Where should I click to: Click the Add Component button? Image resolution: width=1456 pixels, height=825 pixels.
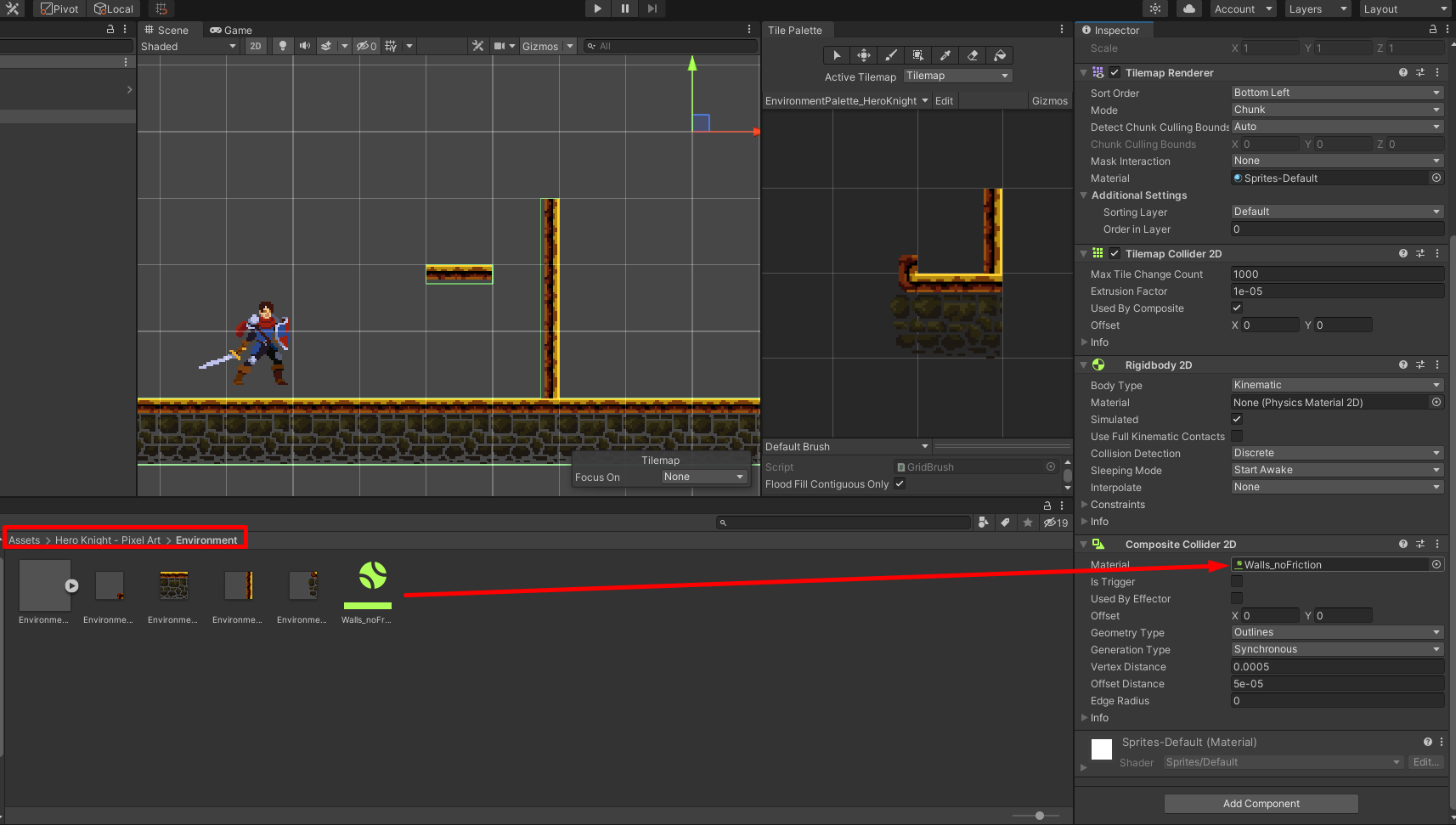pos(1261,803)
